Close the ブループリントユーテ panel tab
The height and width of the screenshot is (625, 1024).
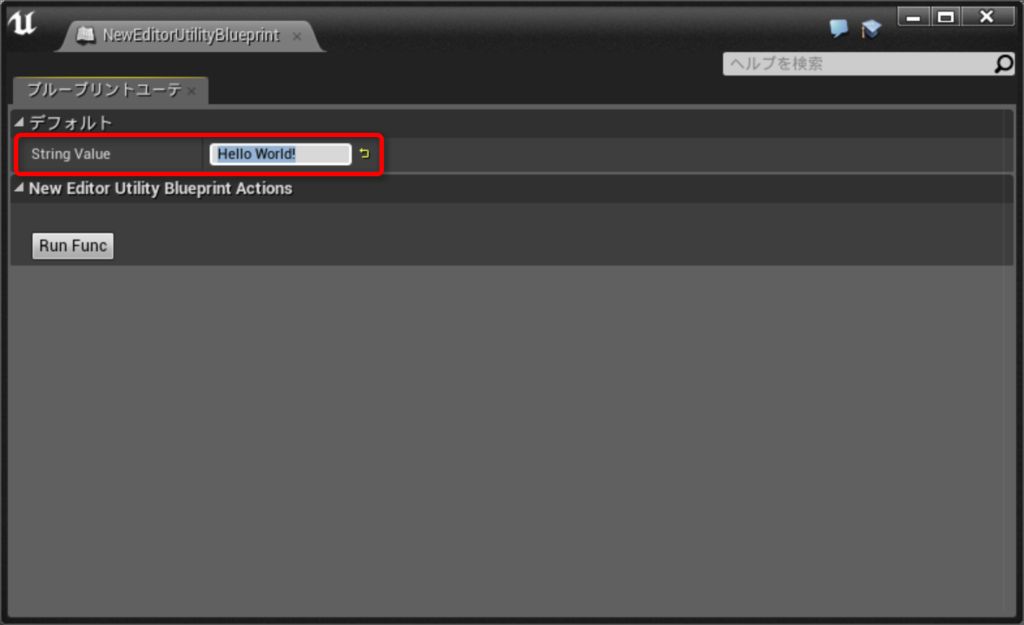(191, 91)
